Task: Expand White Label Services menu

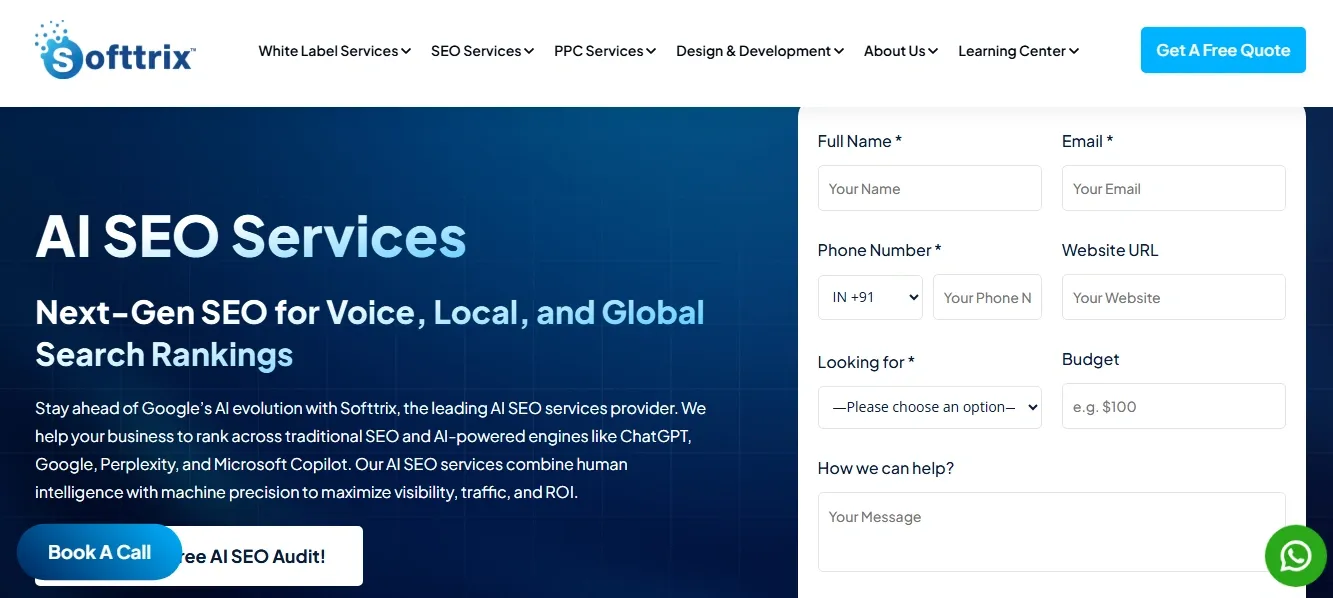Action: (334, 51)
